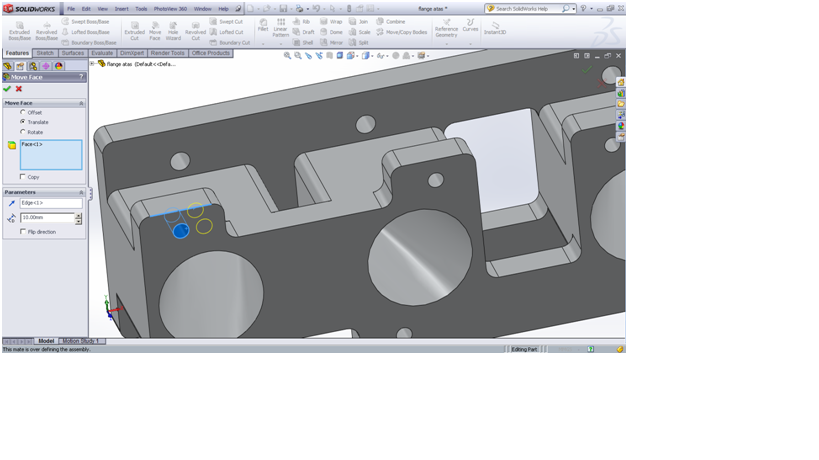
Task: Activate the Instant3D tool
Action: pos(495,27)
